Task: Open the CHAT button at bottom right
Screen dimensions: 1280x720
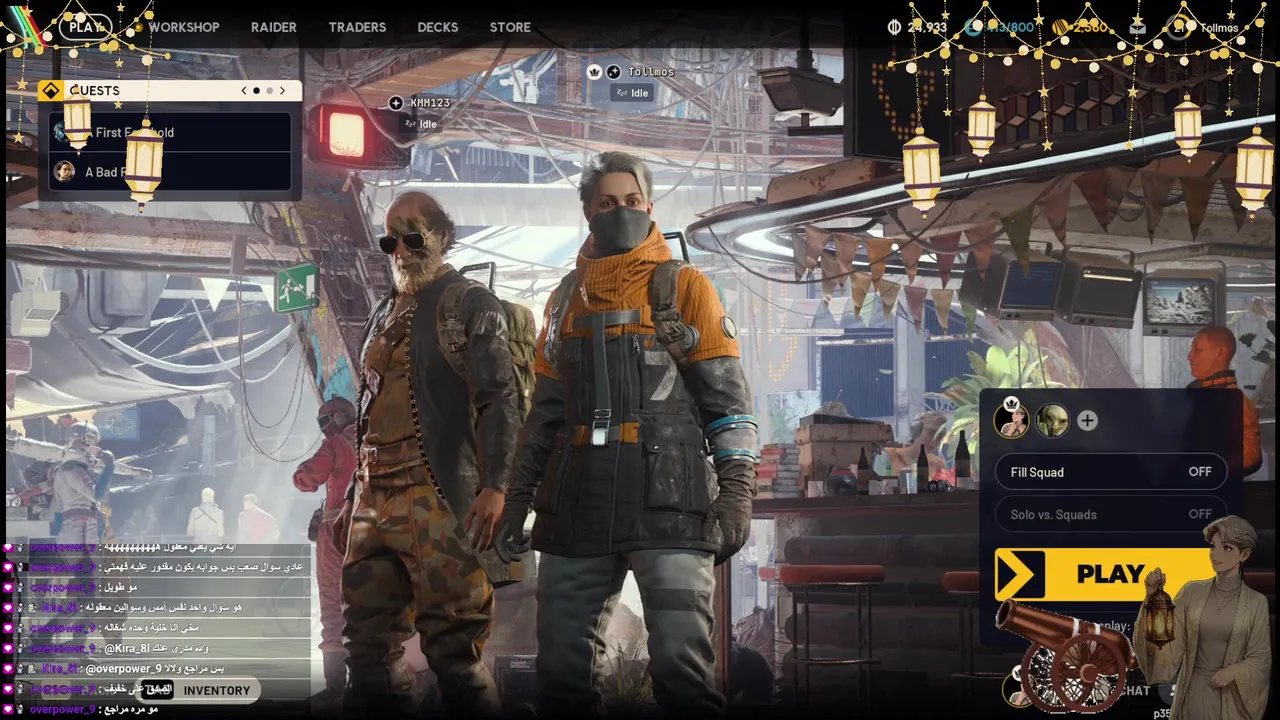Action: 1133,690
